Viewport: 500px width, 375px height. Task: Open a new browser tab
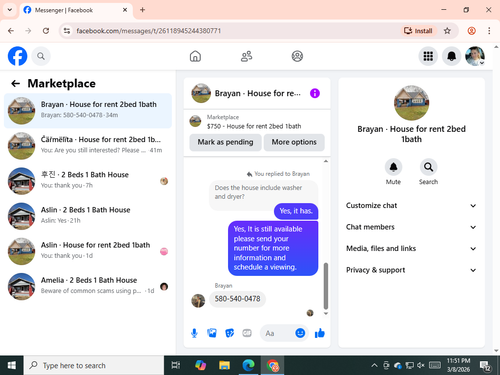tap(142, 10)
